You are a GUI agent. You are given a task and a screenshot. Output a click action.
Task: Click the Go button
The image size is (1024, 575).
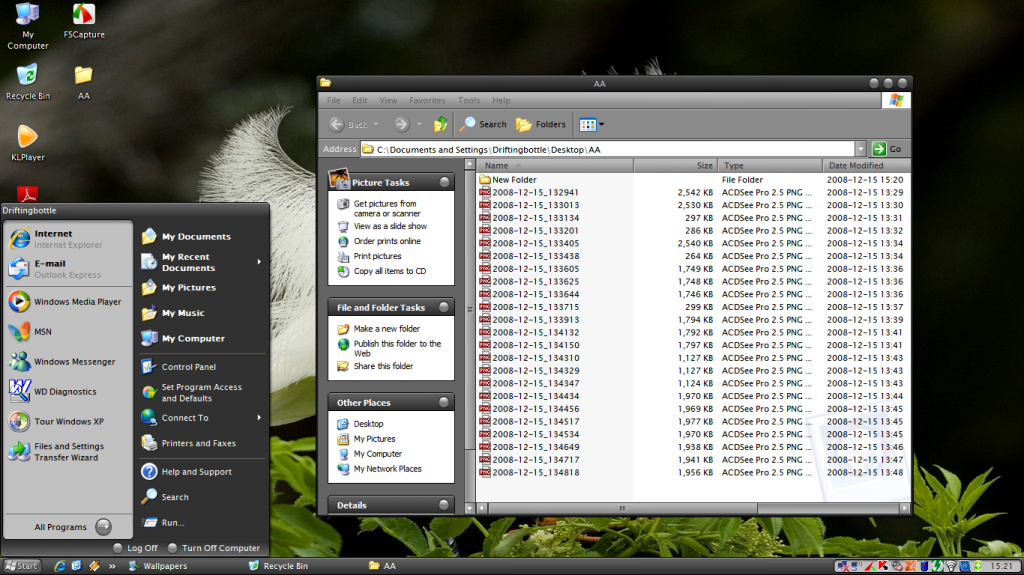tap(888, 149)
